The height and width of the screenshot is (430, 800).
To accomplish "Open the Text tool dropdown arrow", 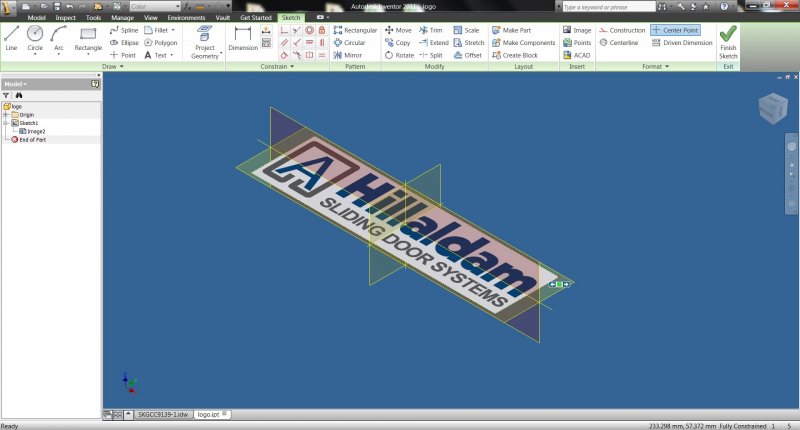I will pos(171,55).
